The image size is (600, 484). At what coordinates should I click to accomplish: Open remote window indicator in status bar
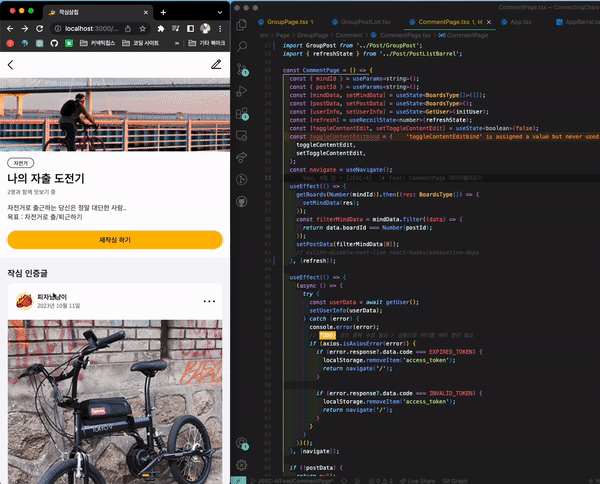pyautogui.click(x=238, y=481)
